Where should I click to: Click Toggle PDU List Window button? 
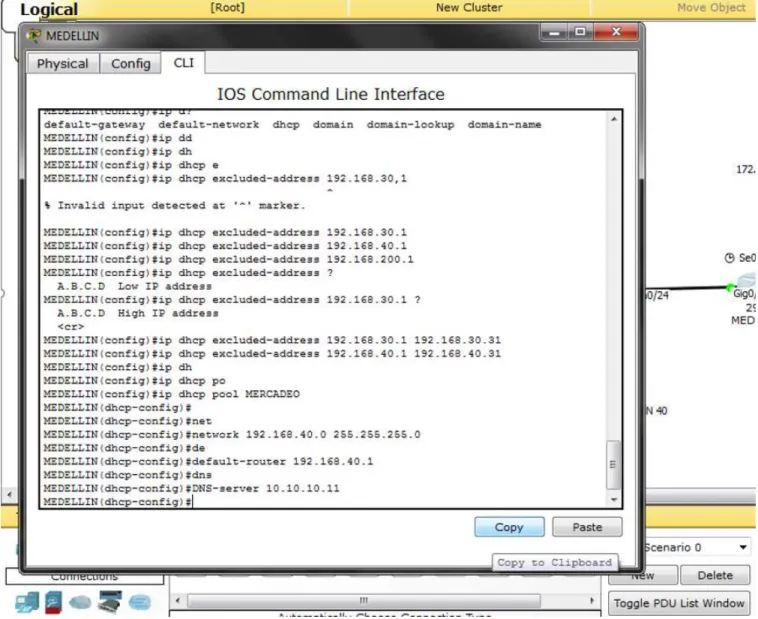click(x=679, y=603)
